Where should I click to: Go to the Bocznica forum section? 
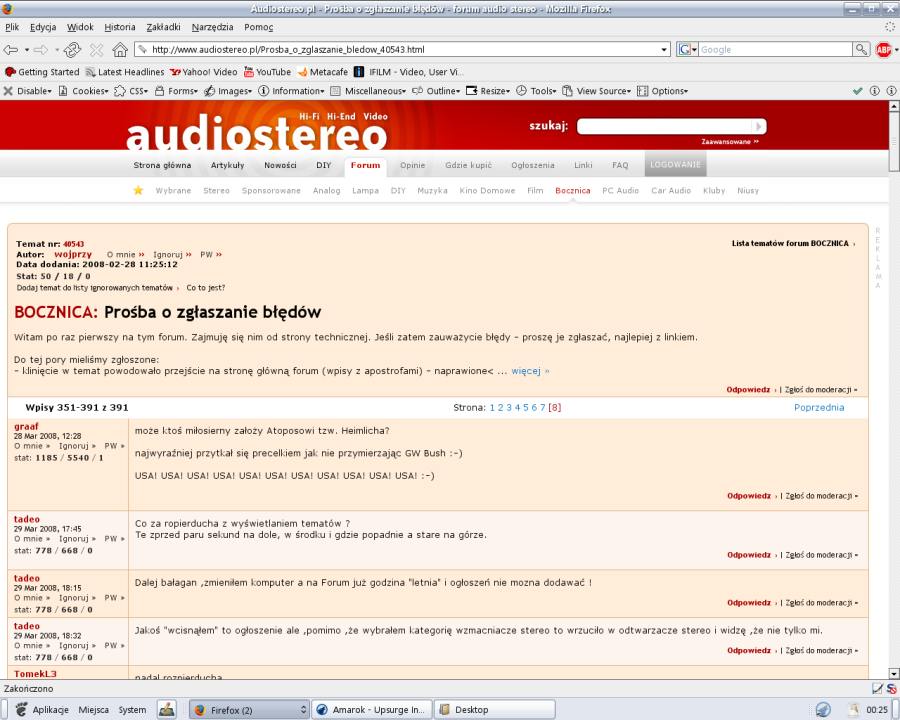pos(572,191)
